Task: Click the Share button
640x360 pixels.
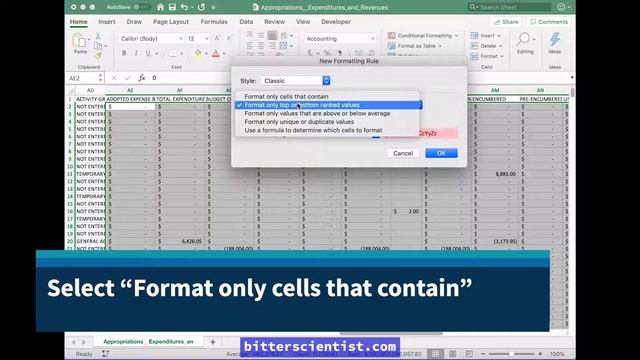Action: point(506,22)
